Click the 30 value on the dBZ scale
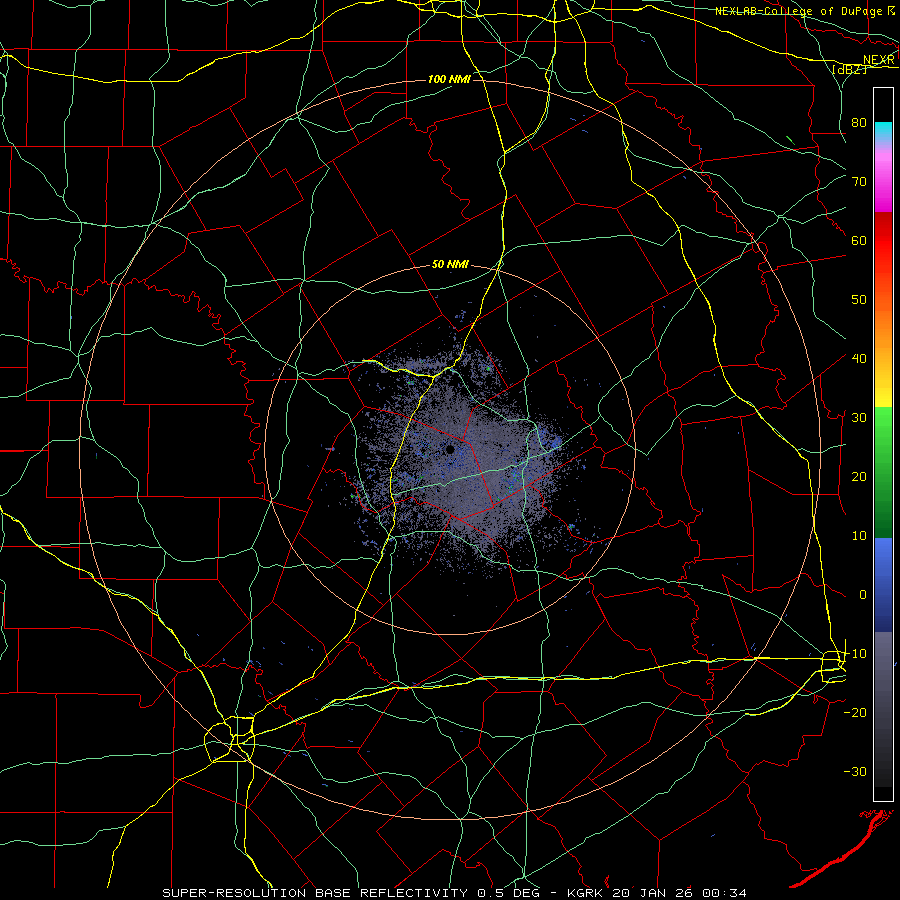Screen dimensions: 900x900 (859, 418)
